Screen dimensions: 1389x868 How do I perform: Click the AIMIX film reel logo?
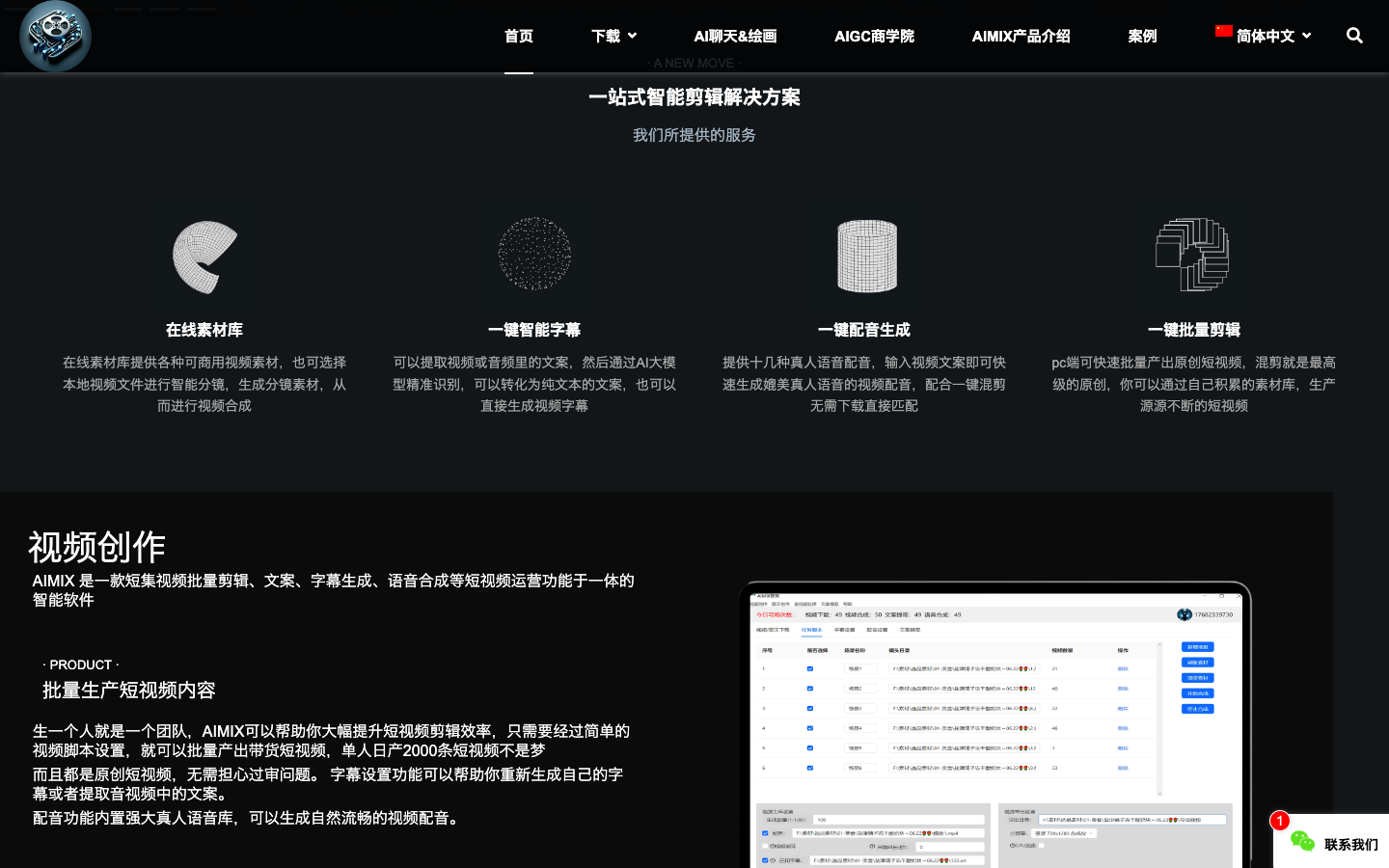[x=55, y=36]
